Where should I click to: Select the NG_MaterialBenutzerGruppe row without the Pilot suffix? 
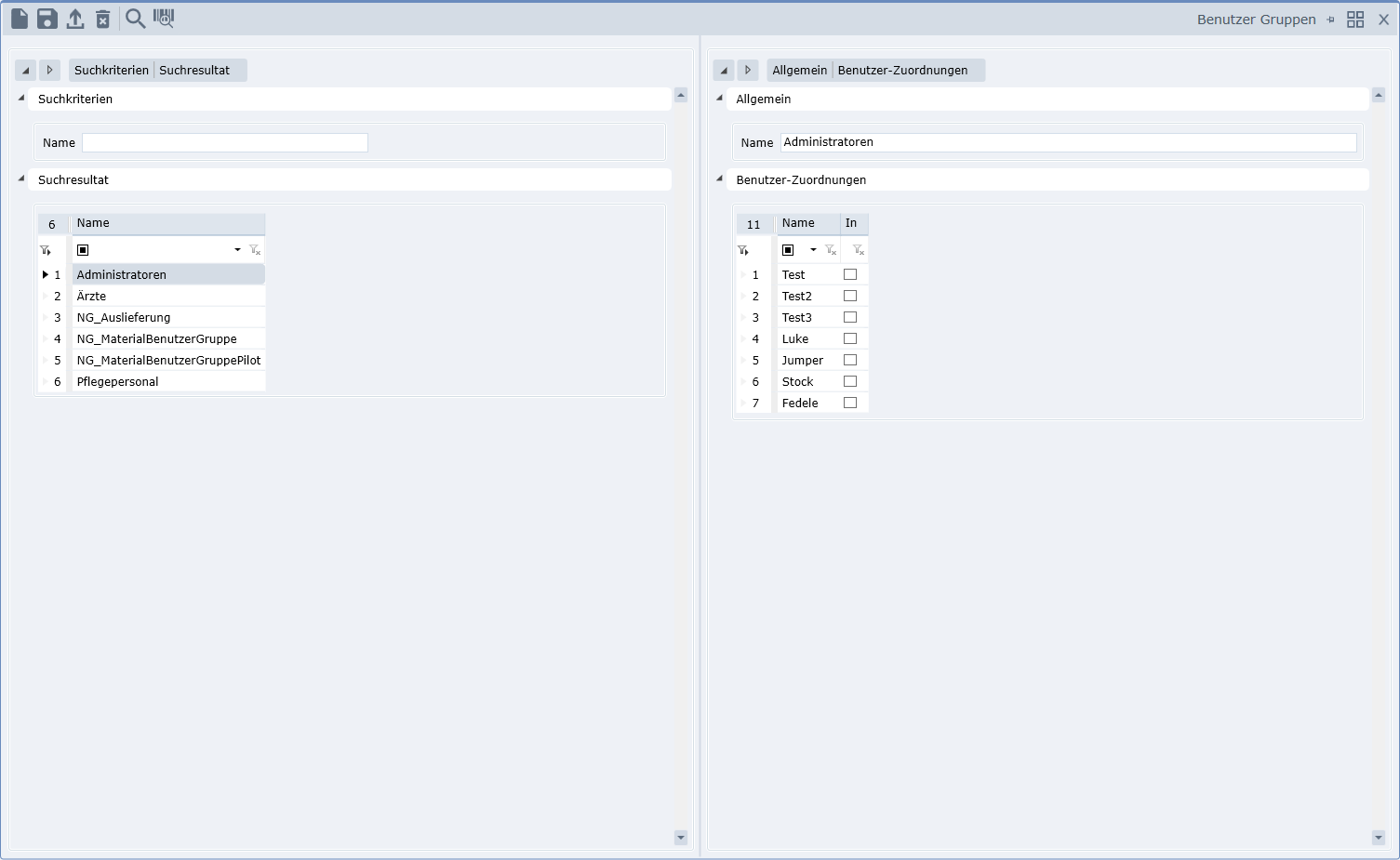point(168,338)
